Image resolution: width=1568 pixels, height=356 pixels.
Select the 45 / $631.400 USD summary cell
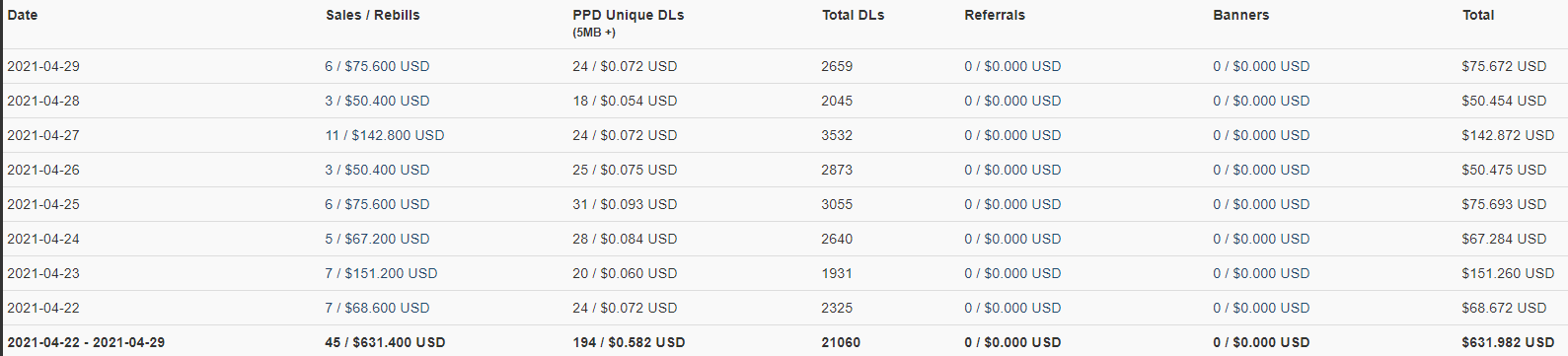point(385,342)
